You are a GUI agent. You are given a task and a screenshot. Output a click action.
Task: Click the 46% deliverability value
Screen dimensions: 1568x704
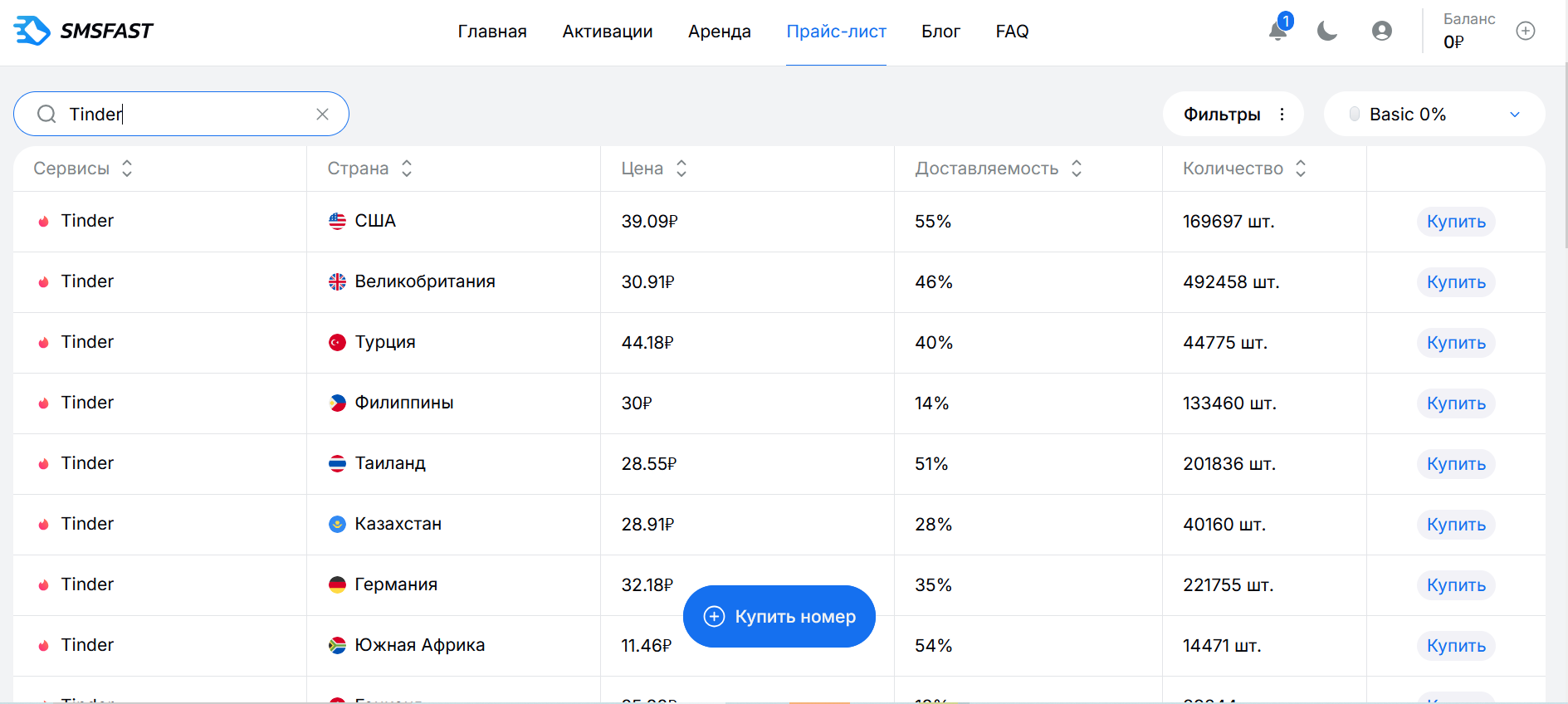pyautogui.click(x=934, y=282)
